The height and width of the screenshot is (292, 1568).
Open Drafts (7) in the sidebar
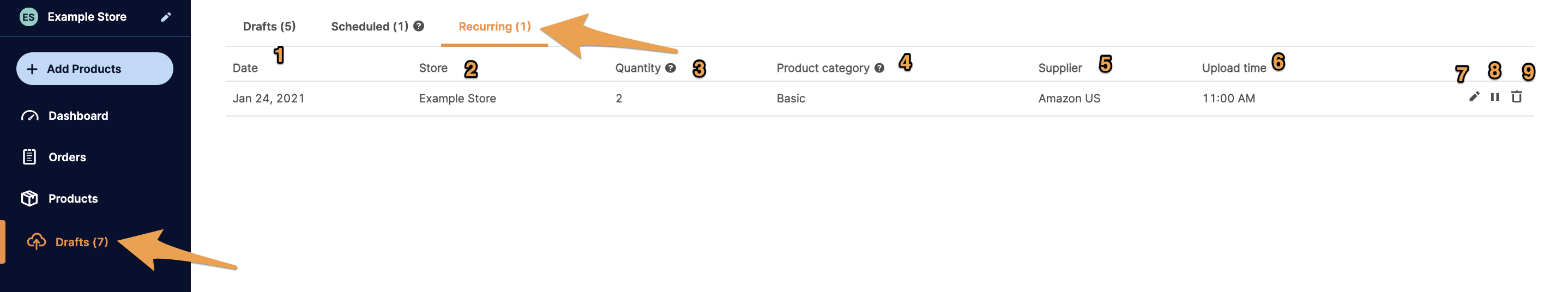82,242
